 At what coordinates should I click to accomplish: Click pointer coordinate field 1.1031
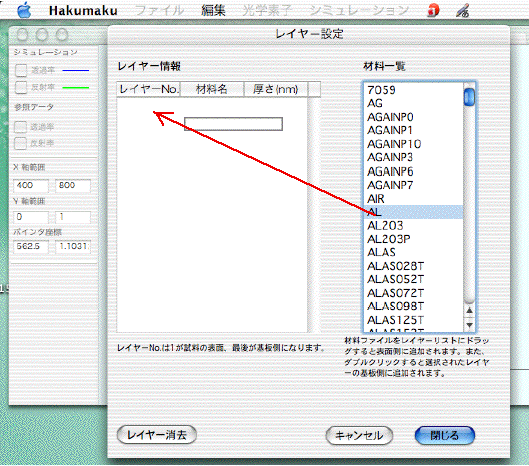pyautogui.click(x=73, y=246)
